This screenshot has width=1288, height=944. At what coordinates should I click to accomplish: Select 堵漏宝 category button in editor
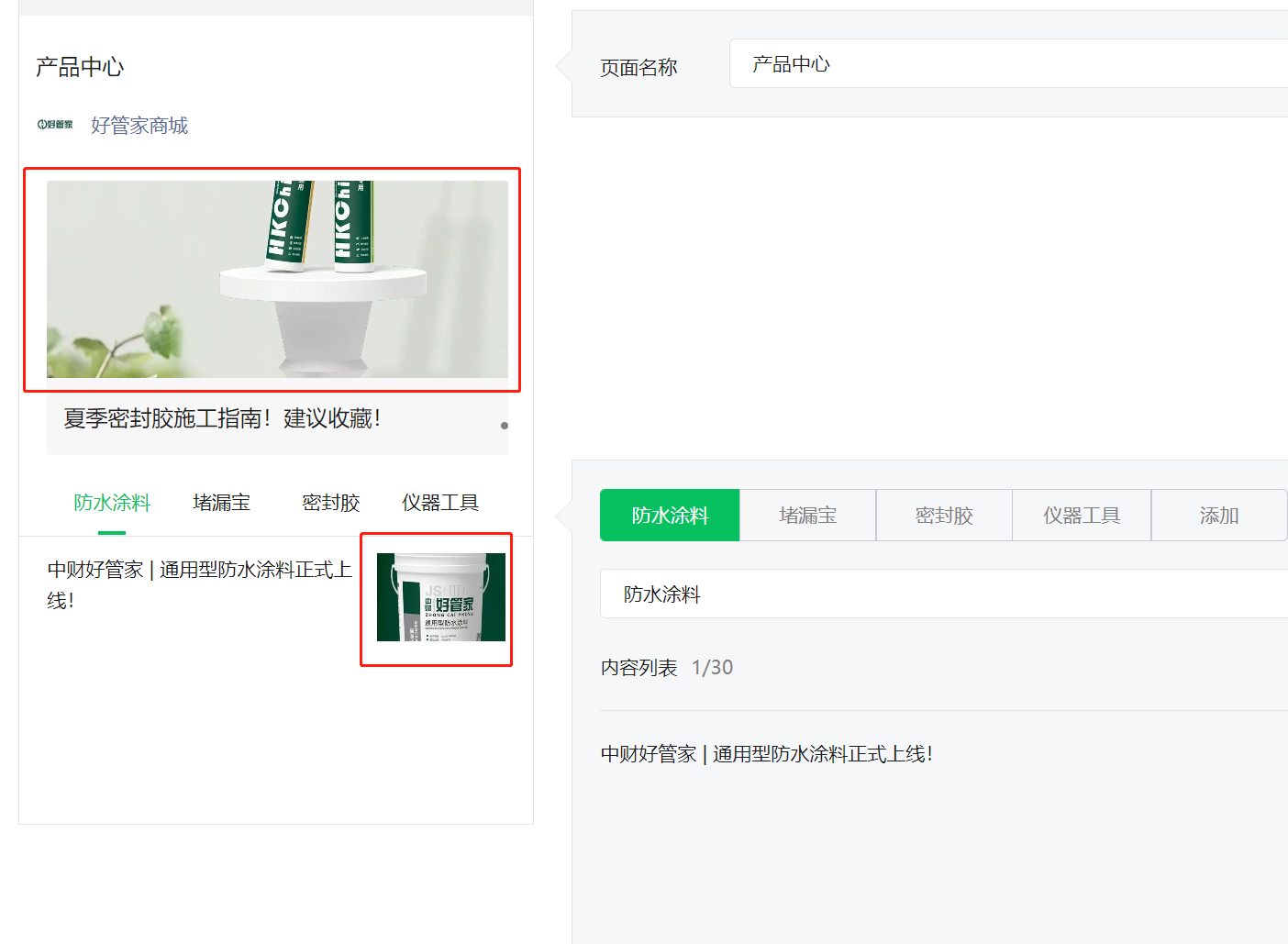pos(808,516)
